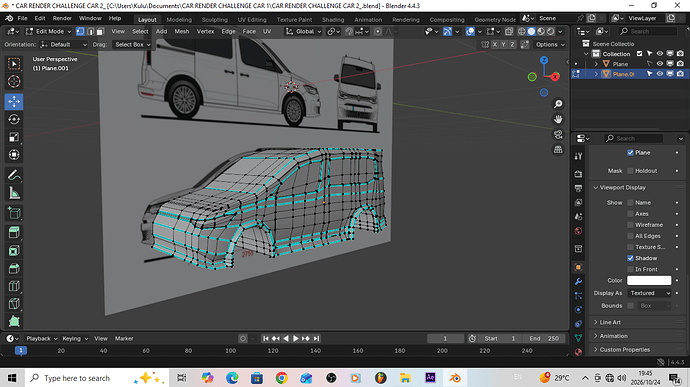Image resolution: width=690 pixels, height=387 pixels.
Task: Open the Vertex menu
Action: click(205, 31)
